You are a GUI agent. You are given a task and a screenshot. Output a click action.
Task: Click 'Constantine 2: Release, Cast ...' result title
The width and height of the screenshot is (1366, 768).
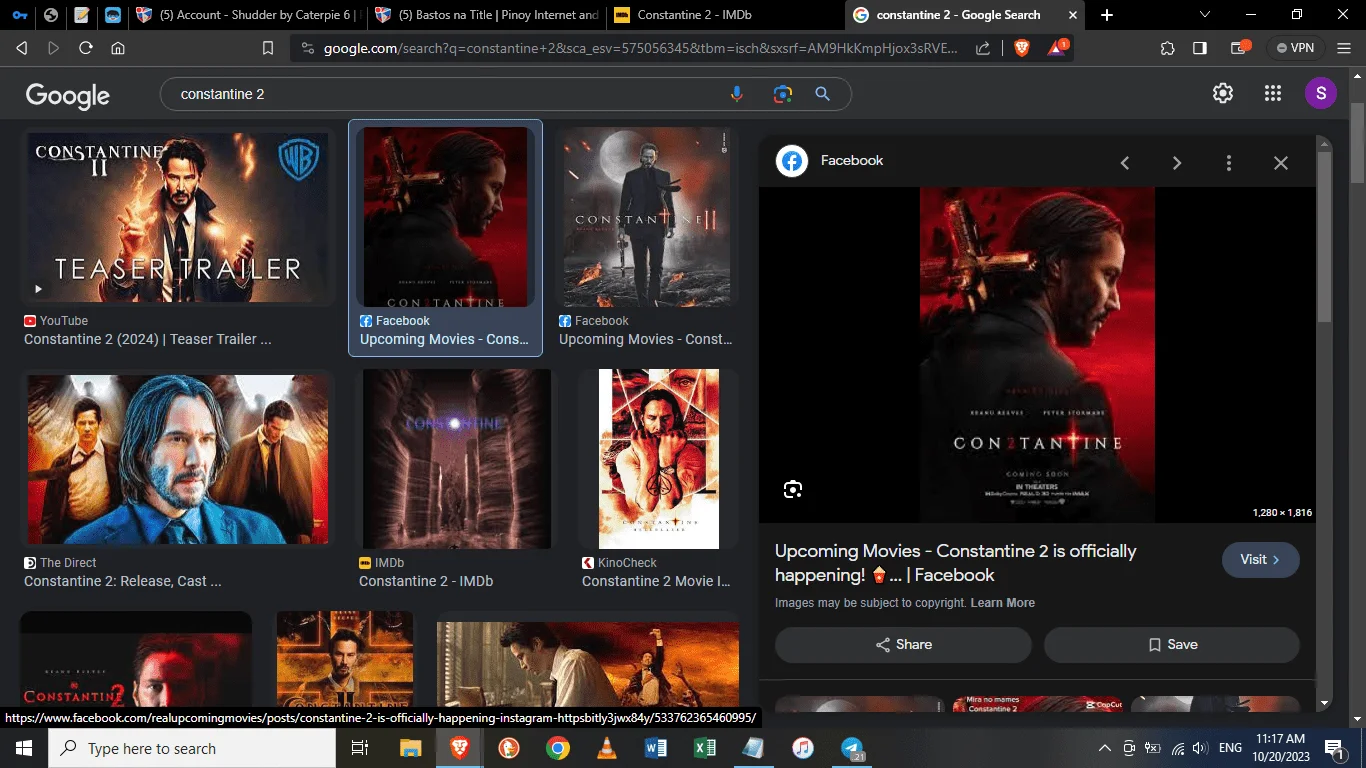[123, 581]
